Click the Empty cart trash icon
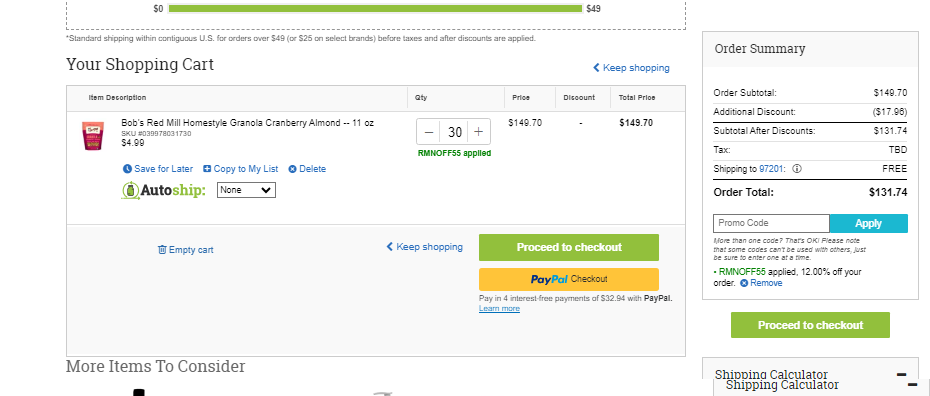 pyautogui.click(x=162, y=250)
